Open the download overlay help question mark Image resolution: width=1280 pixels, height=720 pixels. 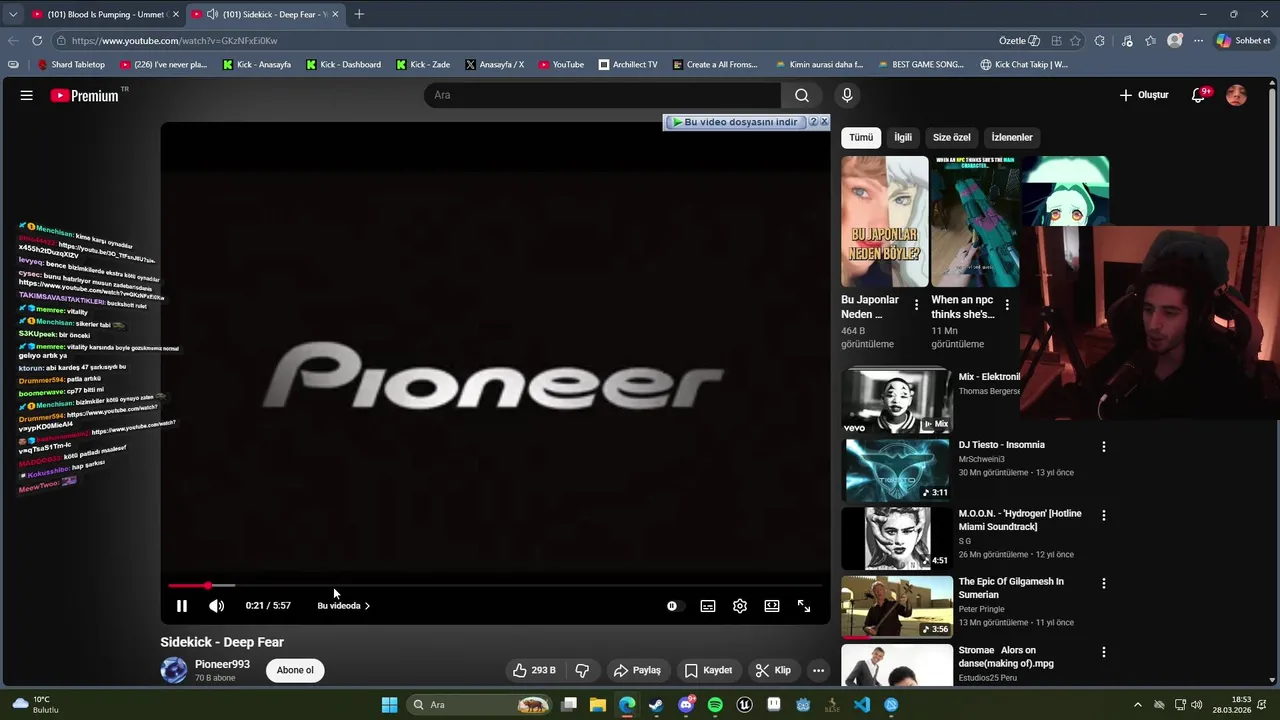(813, 122)
